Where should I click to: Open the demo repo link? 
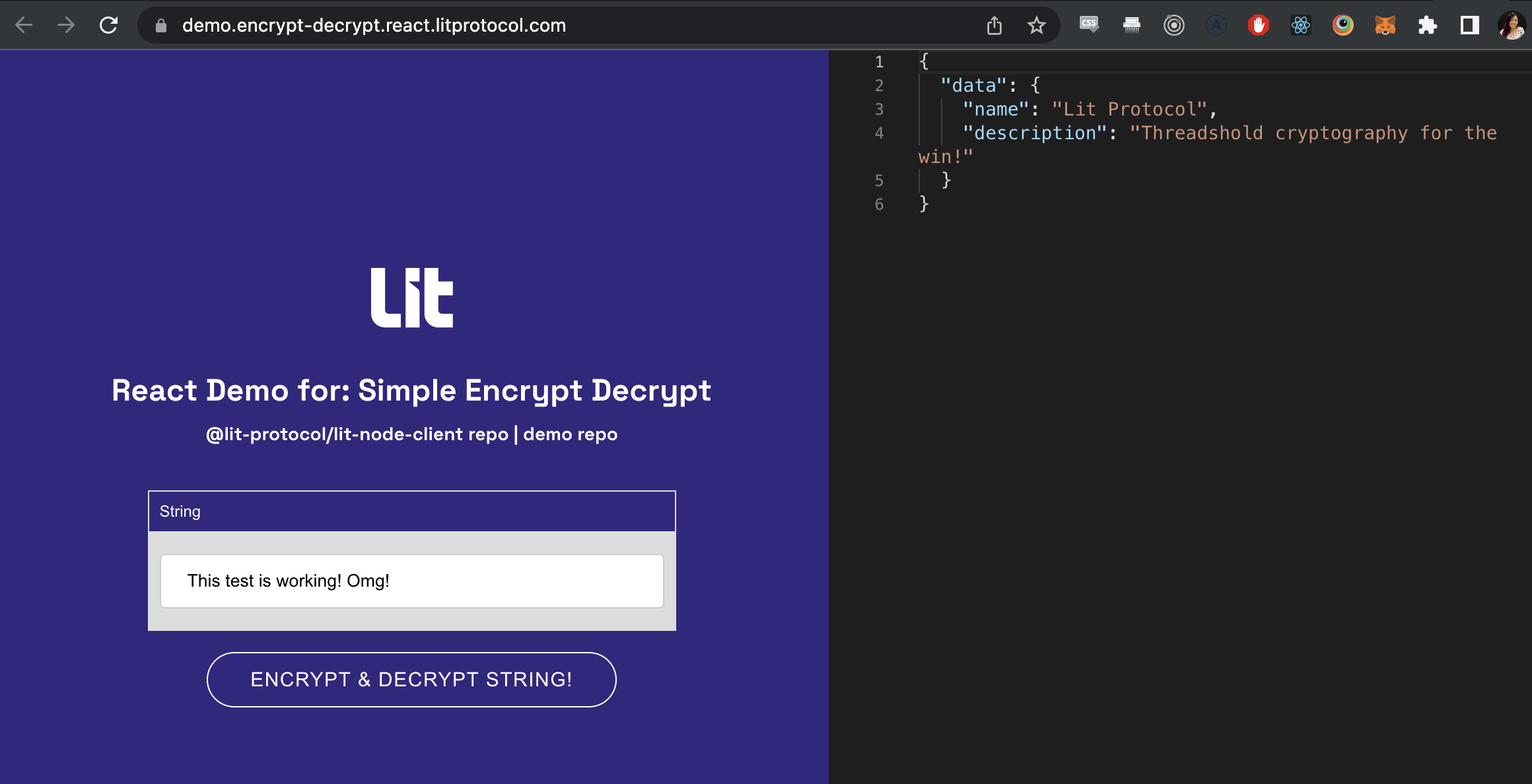pos(570,434)
